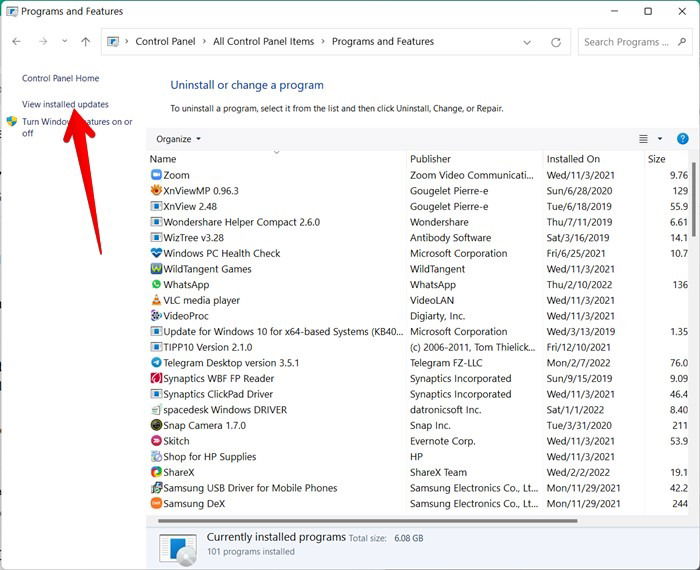Image resolution: width=700 pixels, height=570 pixels.
Task: Click the ShareX icon
Action: [x=156, y=472]
